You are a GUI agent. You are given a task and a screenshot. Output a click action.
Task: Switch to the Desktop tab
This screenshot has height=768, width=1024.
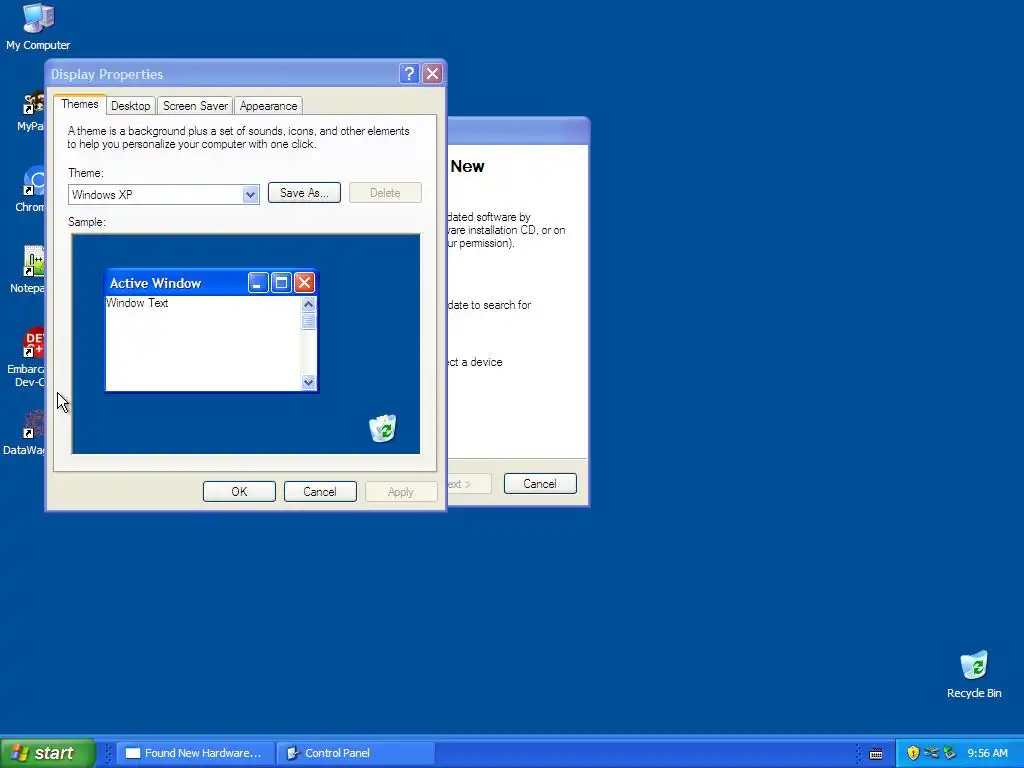coord(131,106)
